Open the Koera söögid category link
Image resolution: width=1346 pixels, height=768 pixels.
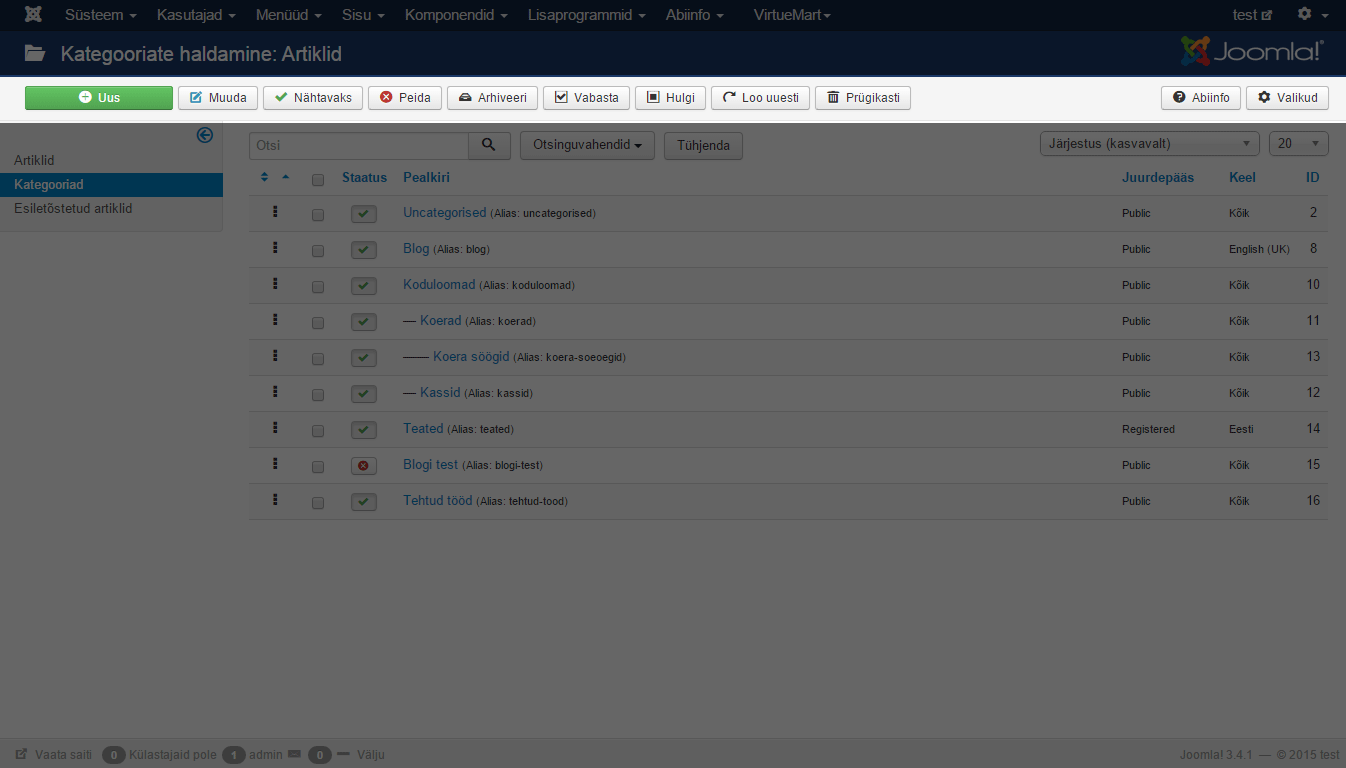click(x=471, y=356)
